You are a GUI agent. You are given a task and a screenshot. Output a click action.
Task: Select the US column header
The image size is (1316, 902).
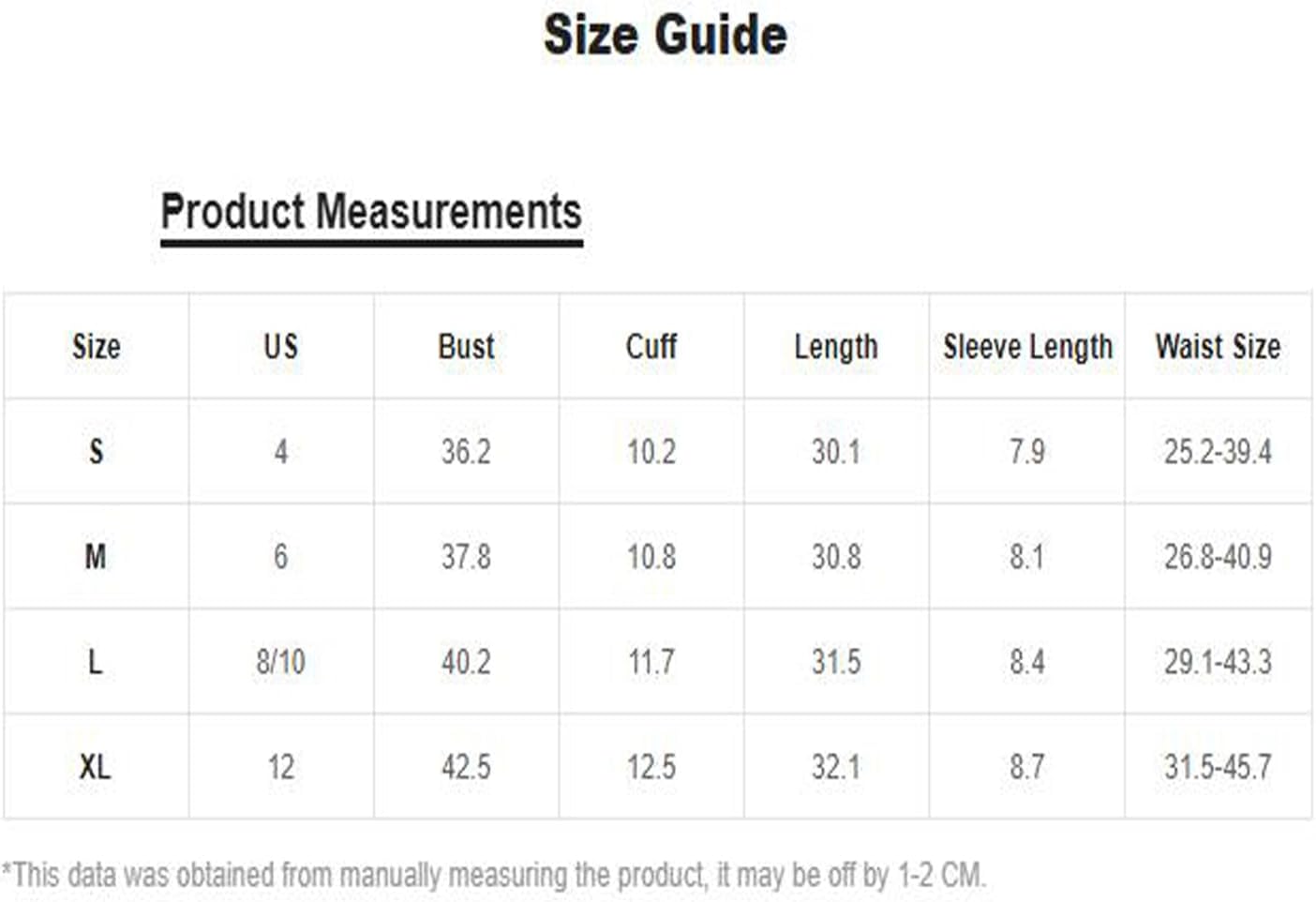281,346
